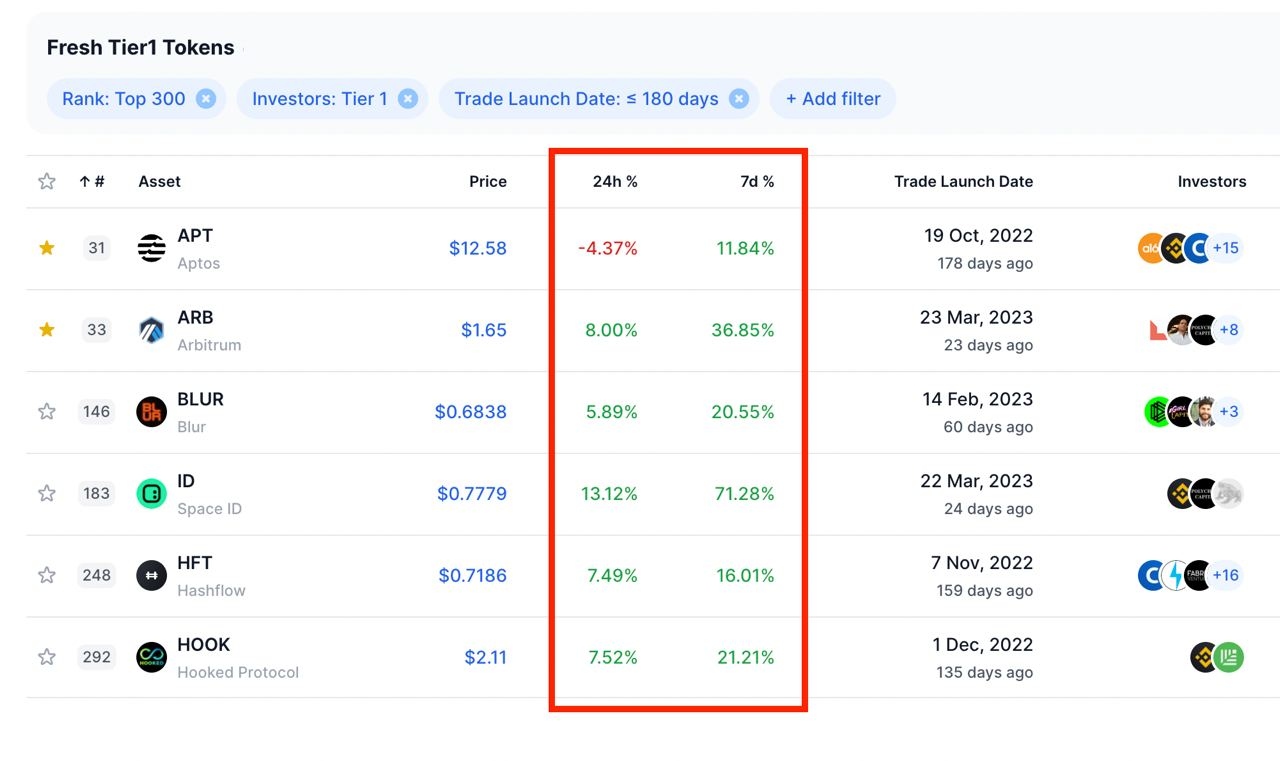
Task: Click the 19 Oct, 2022 launch date
Action: 979,235
